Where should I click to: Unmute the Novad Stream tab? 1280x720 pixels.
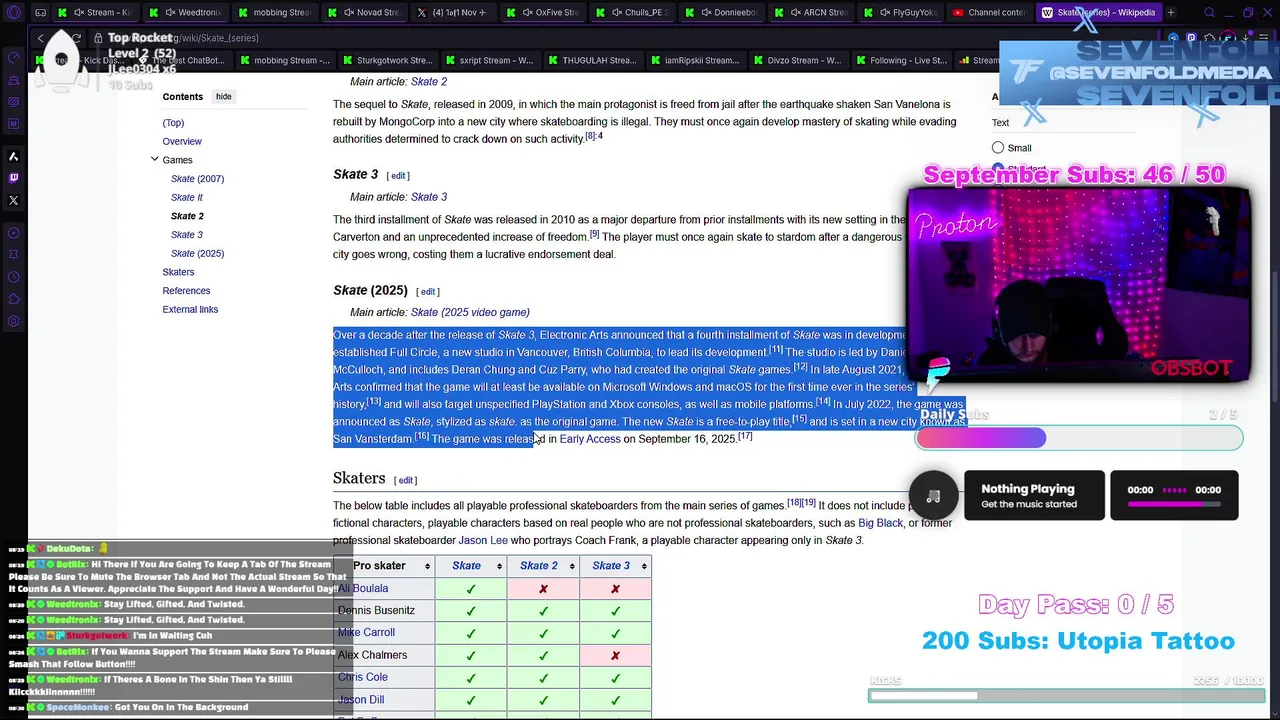coord(348,13)
